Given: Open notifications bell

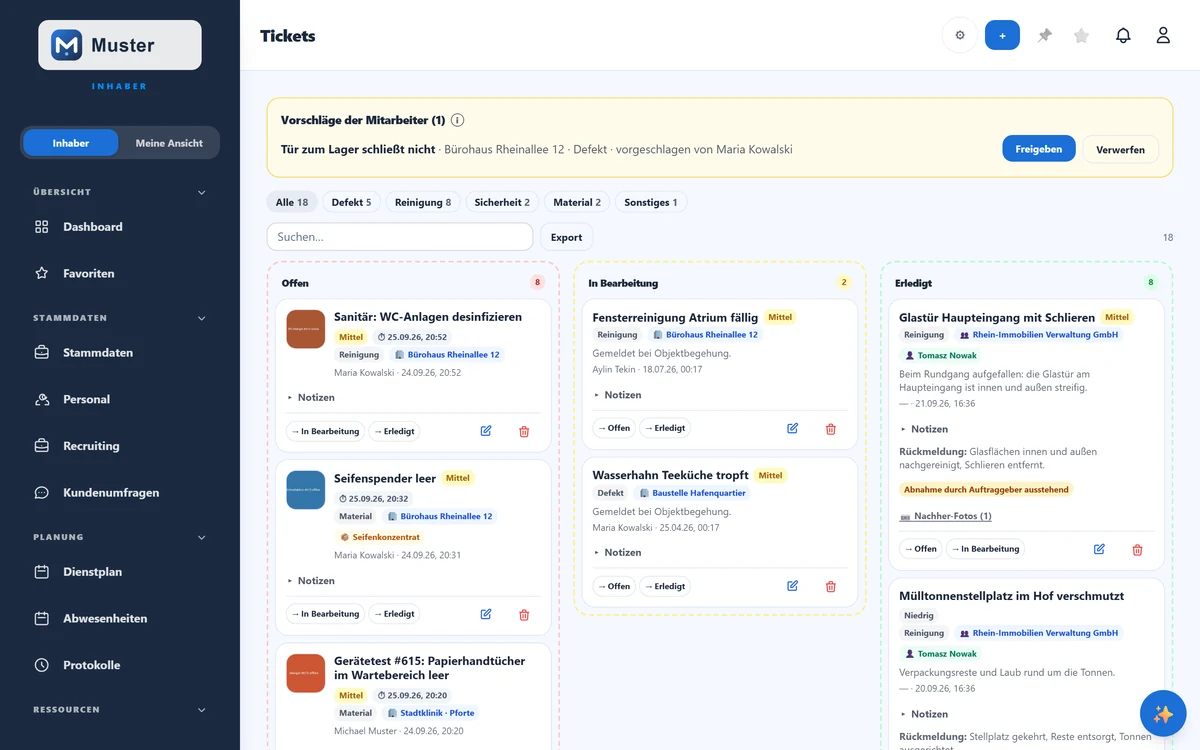Looking at the screenshot, I should pyautogui.click(x=1123, y=35).
